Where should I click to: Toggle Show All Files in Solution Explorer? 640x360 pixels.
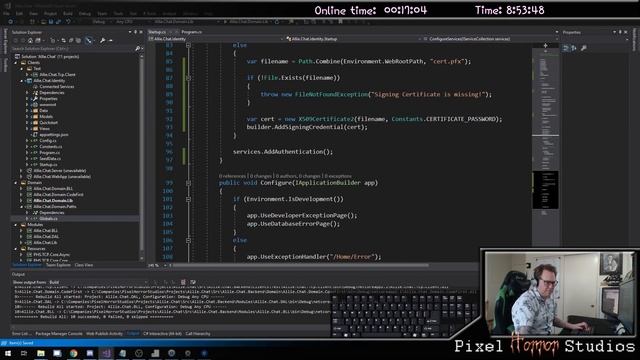coord(78,40)
